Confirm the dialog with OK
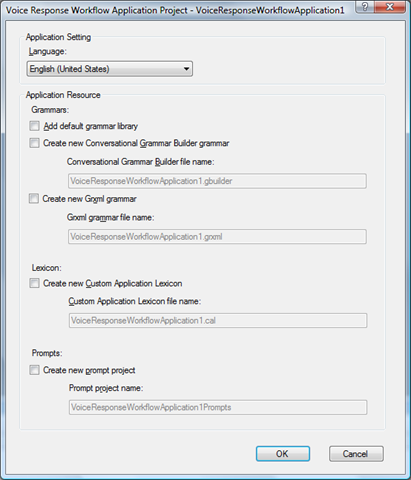This screenshot has height=480, width=411. (x=283, y=454)
